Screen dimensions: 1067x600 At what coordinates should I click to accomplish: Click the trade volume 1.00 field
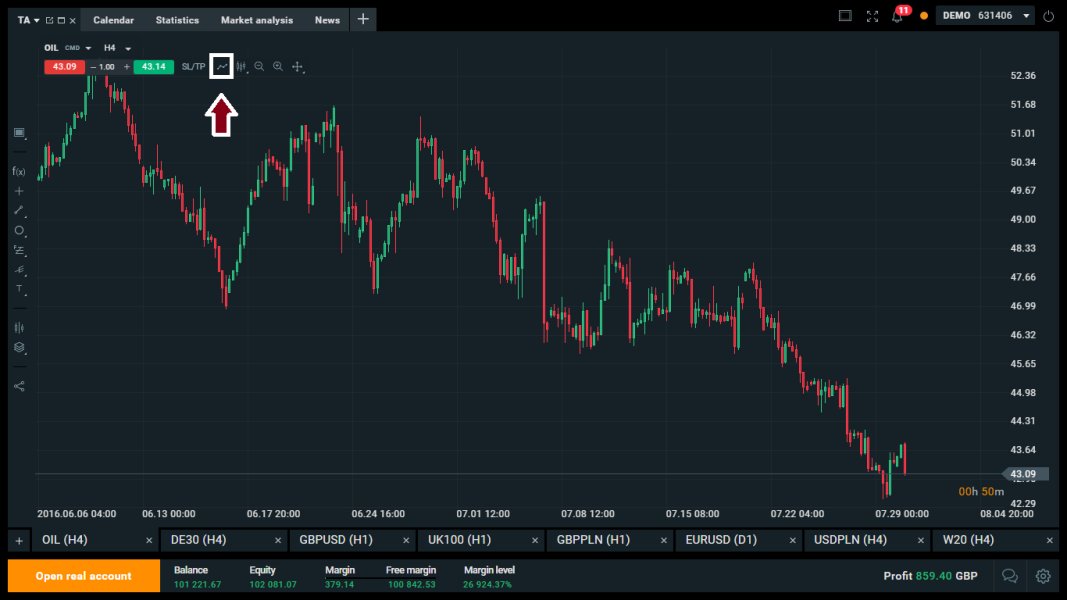pyautogui.click(x=107, y=67)
